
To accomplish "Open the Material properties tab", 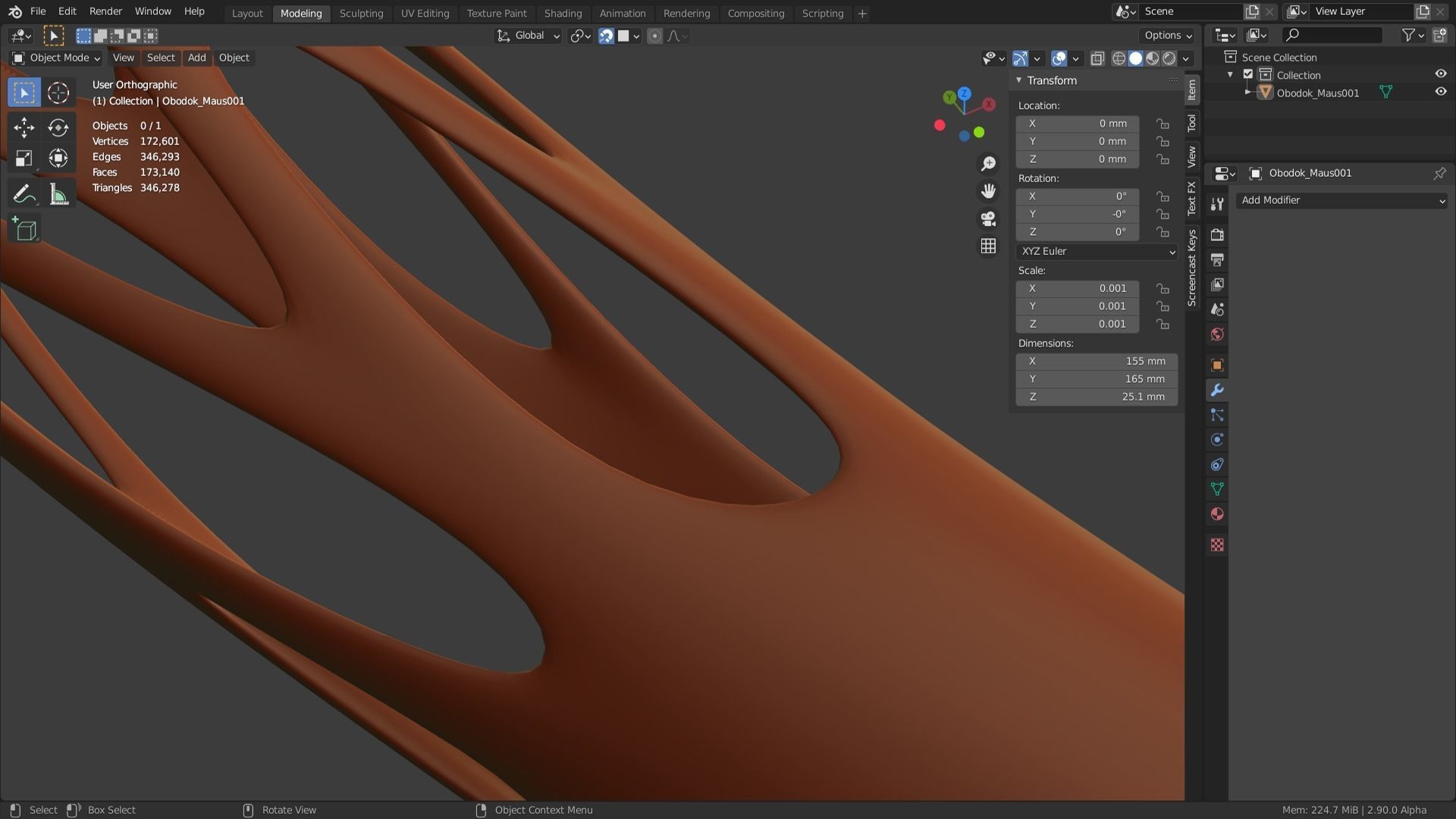I will point(1217,514).
